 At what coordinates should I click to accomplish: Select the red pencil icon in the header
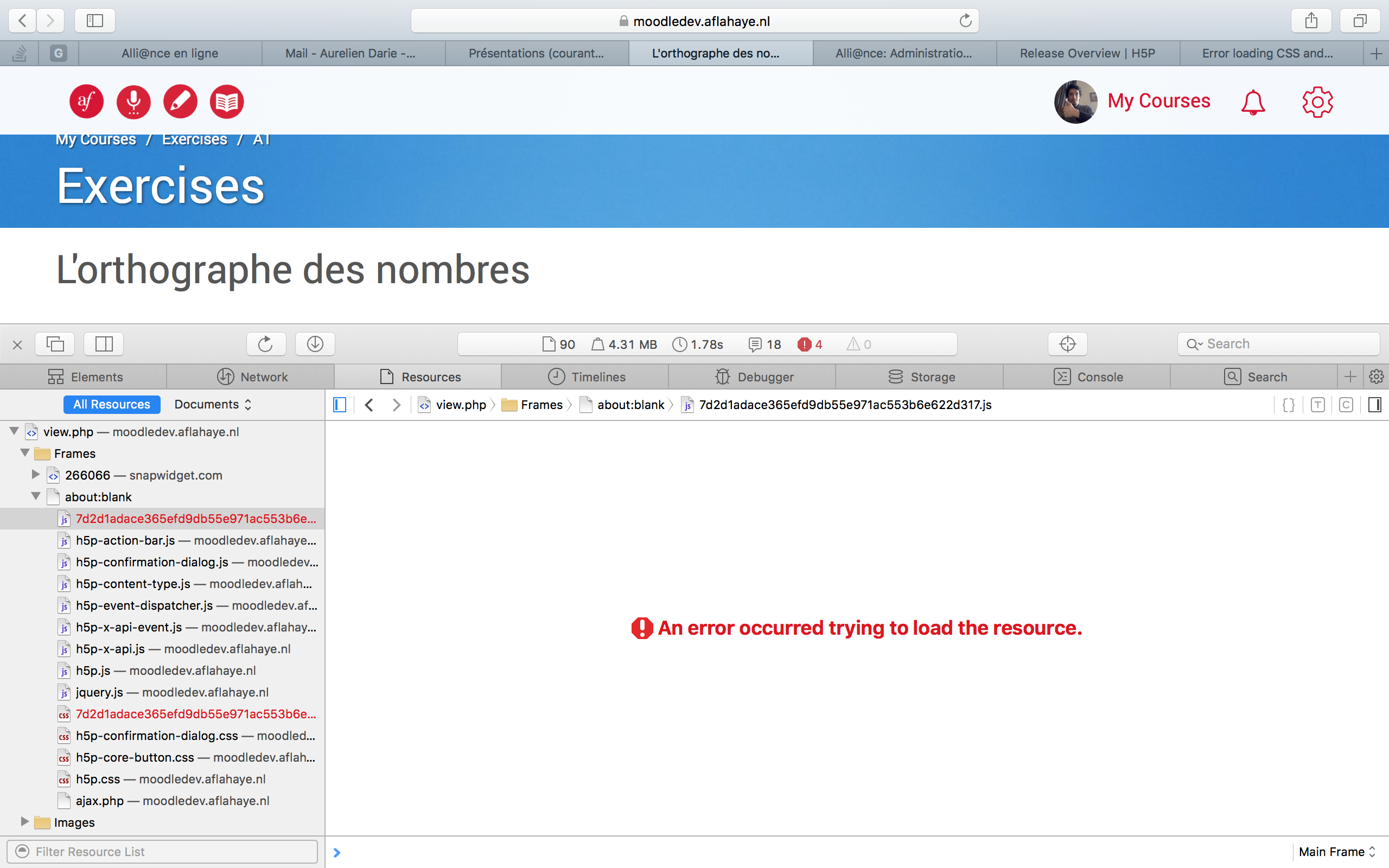coord(180,101)
